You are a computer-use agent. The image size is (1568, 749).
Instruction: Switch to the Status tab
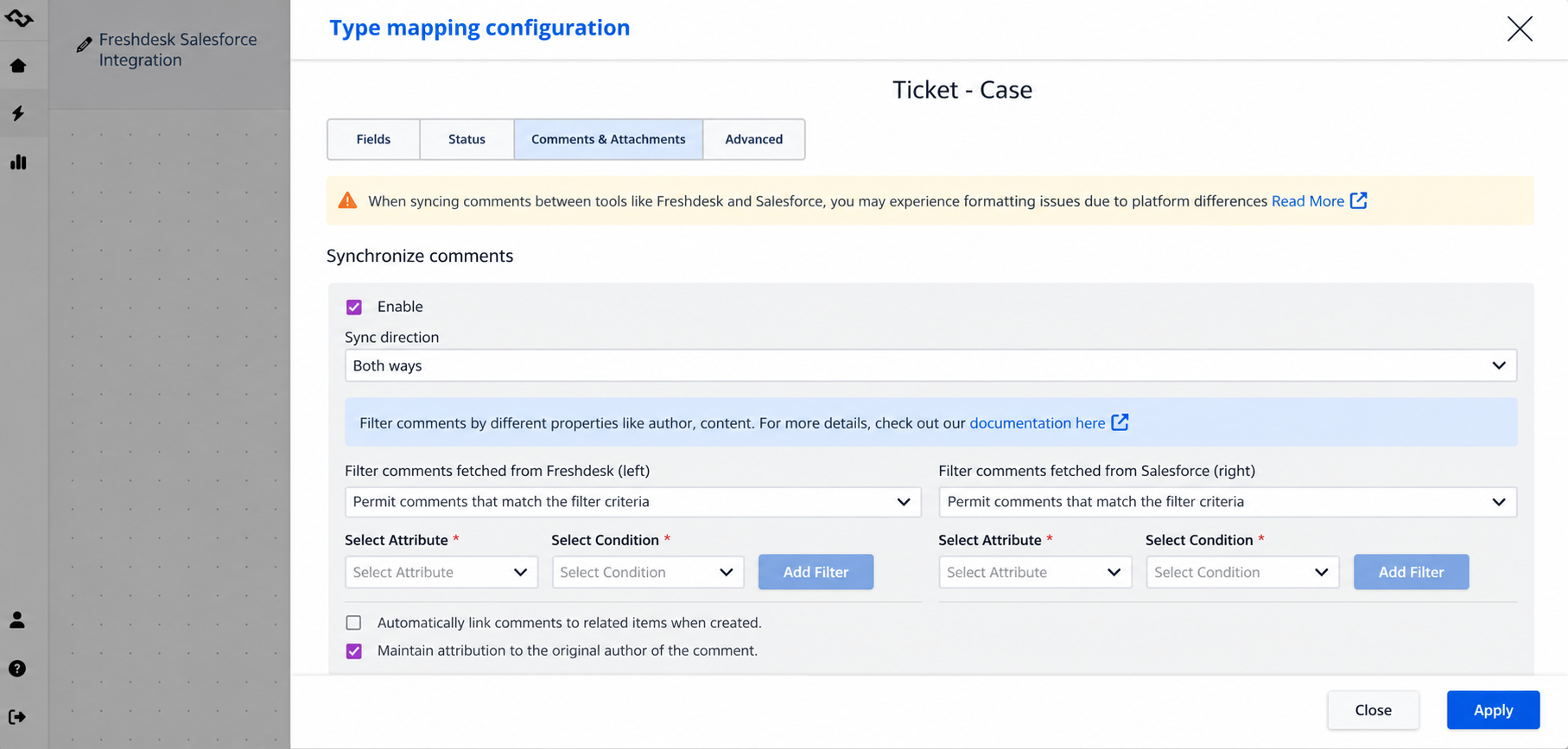[x=467, y=139]
